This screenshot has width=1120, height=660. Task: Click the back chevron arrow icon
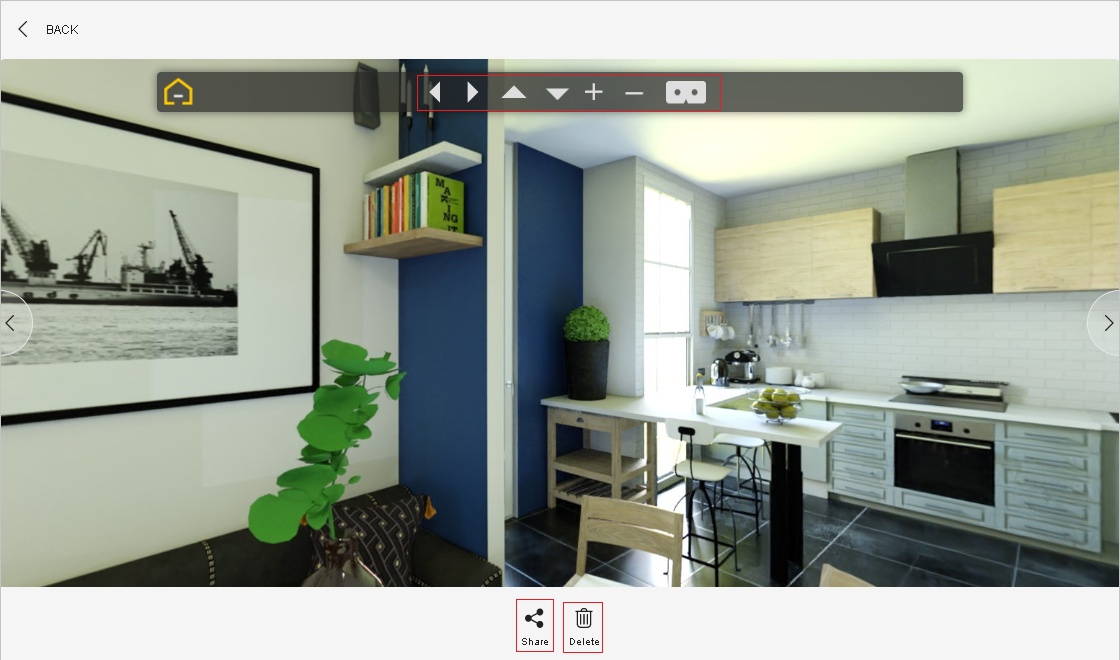pyautogui.click(x=23, y=30)
